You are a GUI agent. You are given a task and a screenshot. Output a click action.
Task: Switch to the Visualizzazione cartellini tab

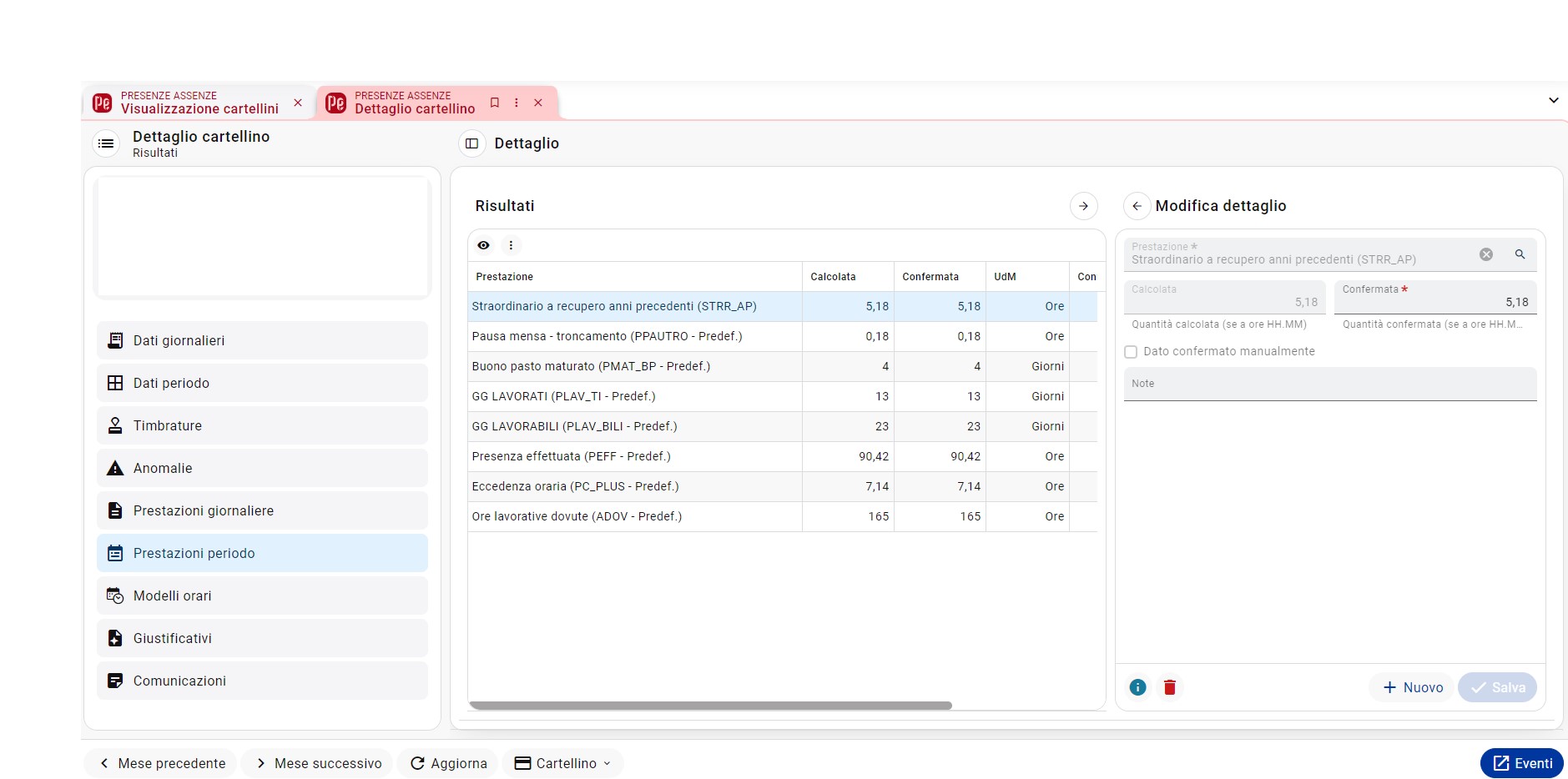click(199, 103)
